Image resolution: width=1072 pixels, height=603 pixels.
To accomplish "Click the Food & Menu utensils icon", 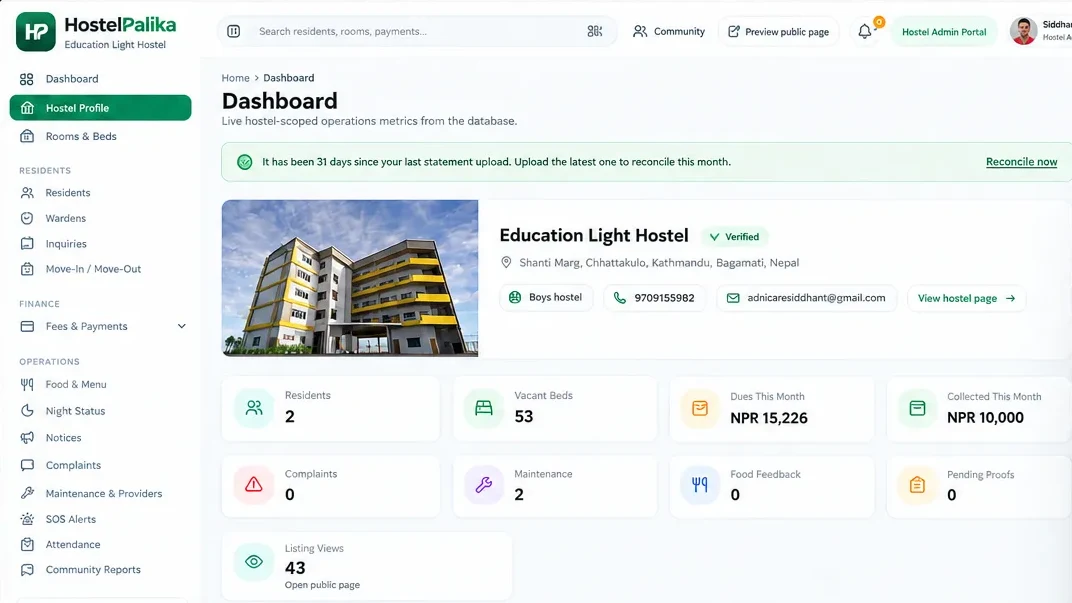I will (27, 384).
